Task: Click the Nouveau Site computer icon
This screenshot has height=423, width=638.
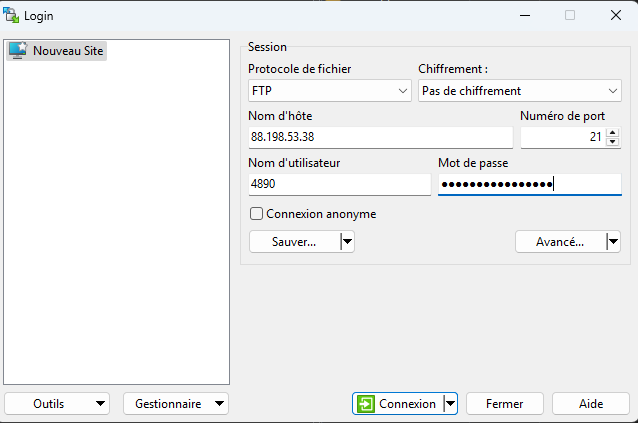Action: [x=17, y=50]
